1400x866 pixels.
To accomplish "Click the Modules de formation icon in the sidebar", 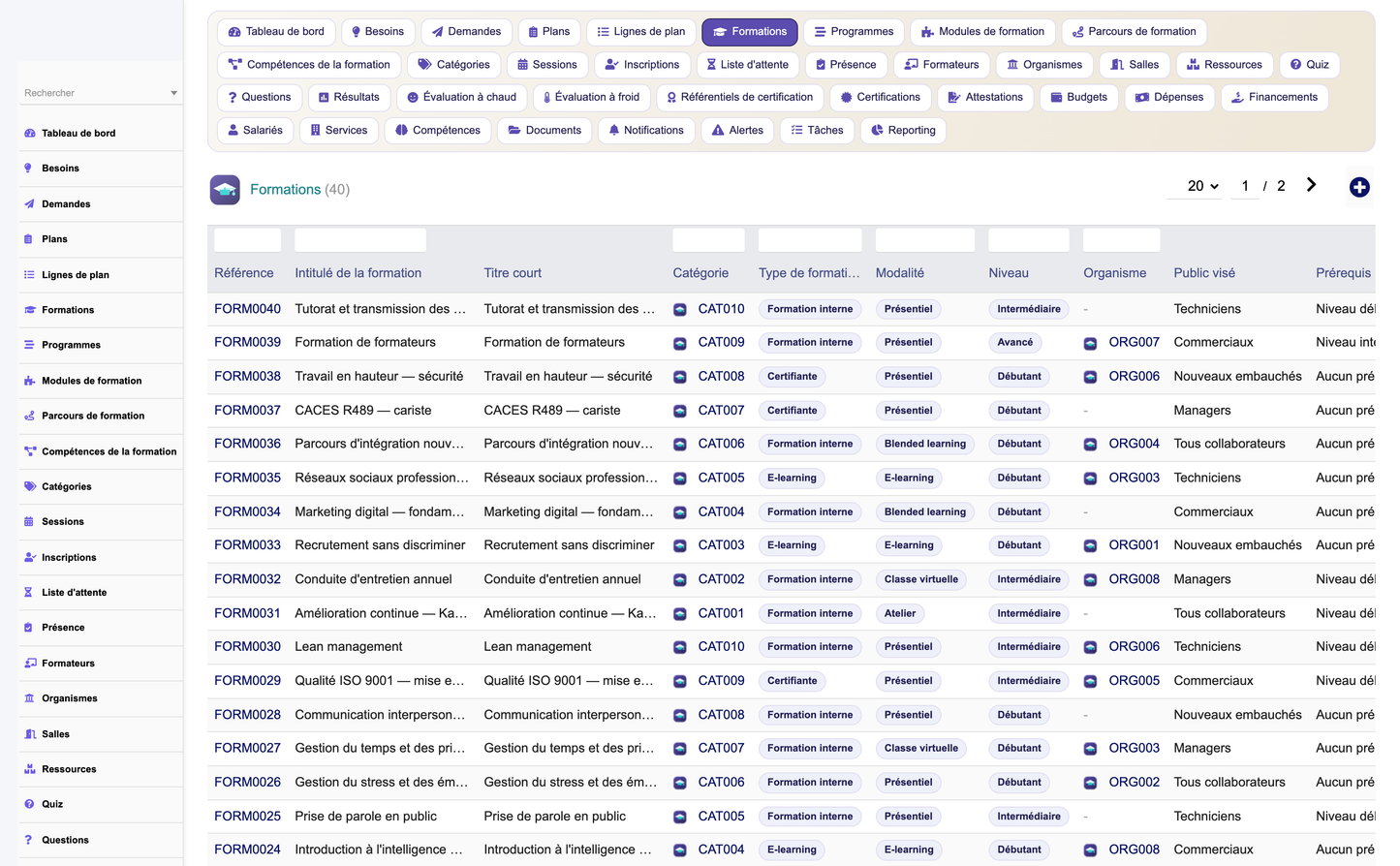I will pyautogui.click(x=29, y=381).
